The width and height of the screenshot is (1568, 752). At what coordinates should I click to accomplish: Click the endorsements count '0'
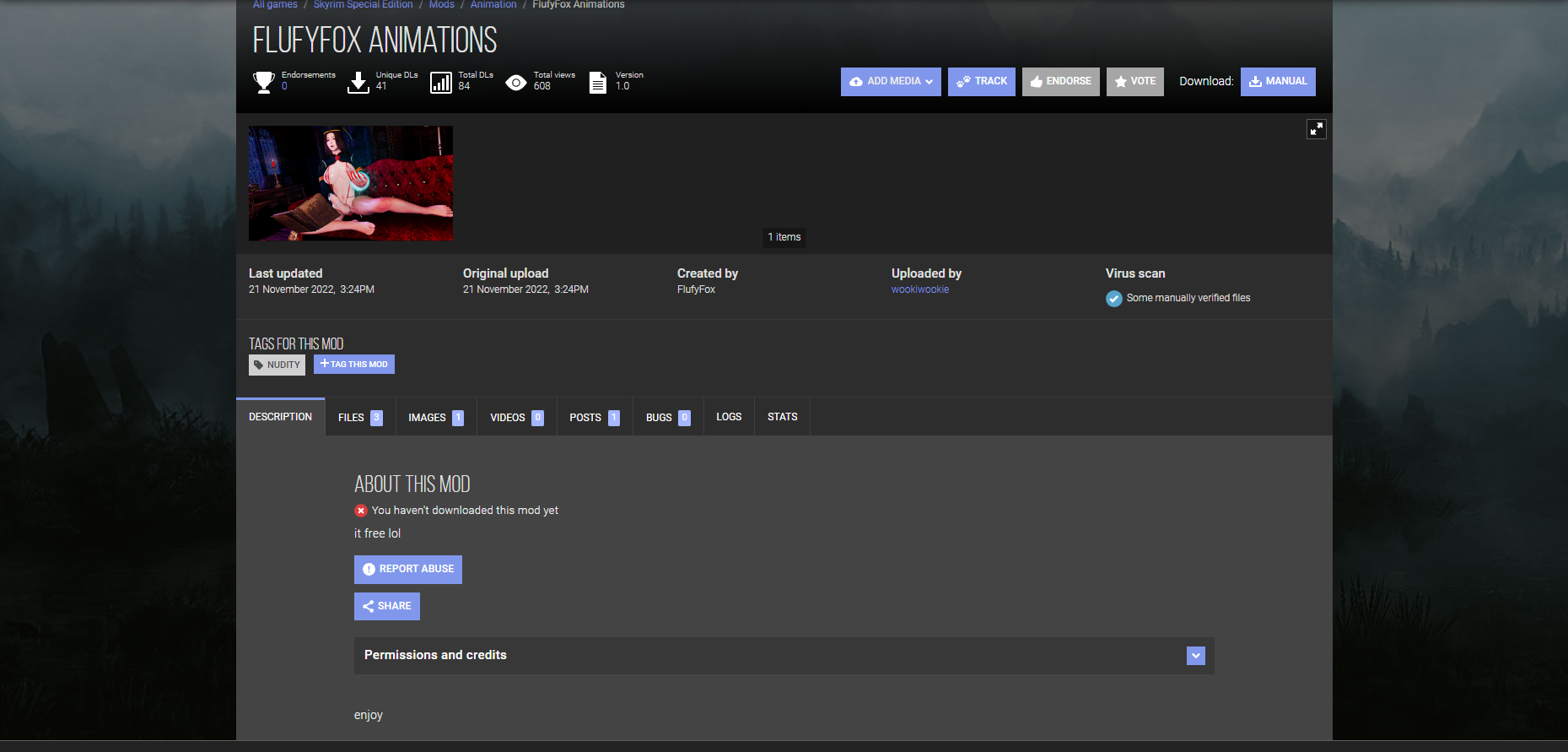(284, 86)
